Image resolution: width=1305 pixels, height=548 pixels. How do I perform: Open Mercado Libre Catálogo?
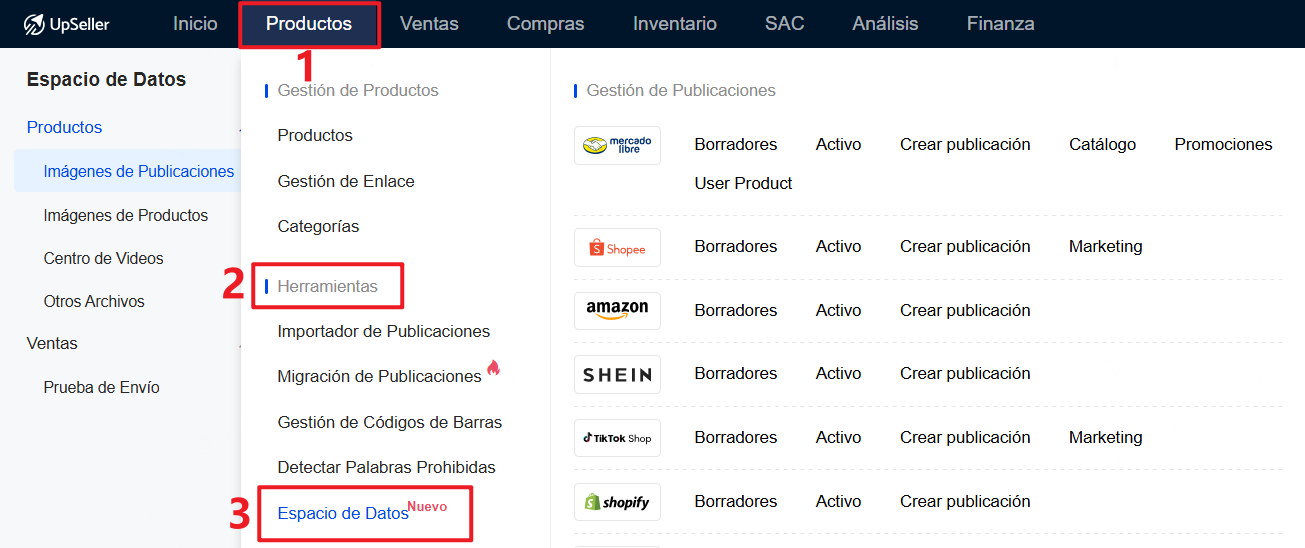click(1102, 144)
